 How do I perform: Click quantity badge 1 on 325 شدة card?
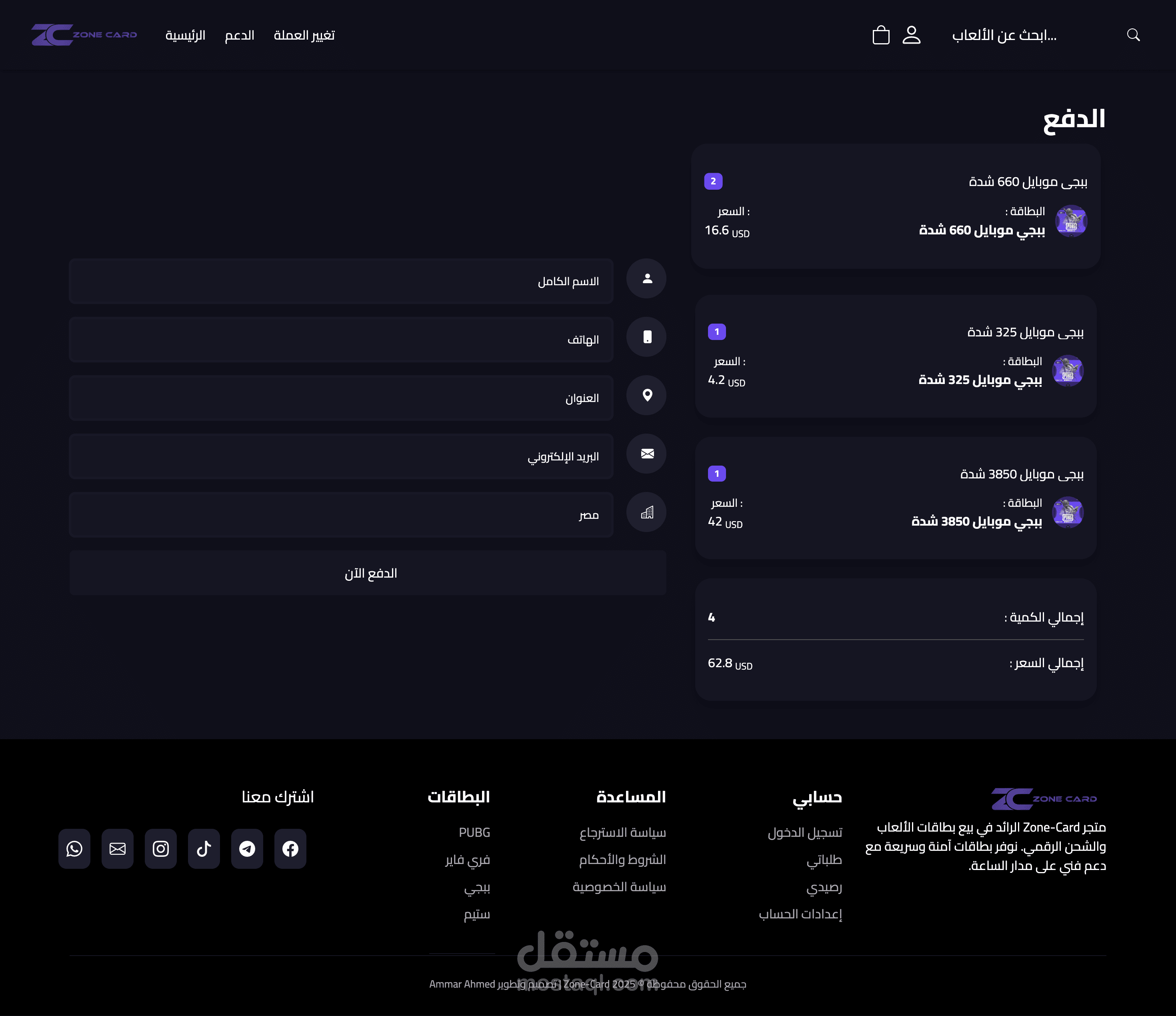(x=717, y=332)
